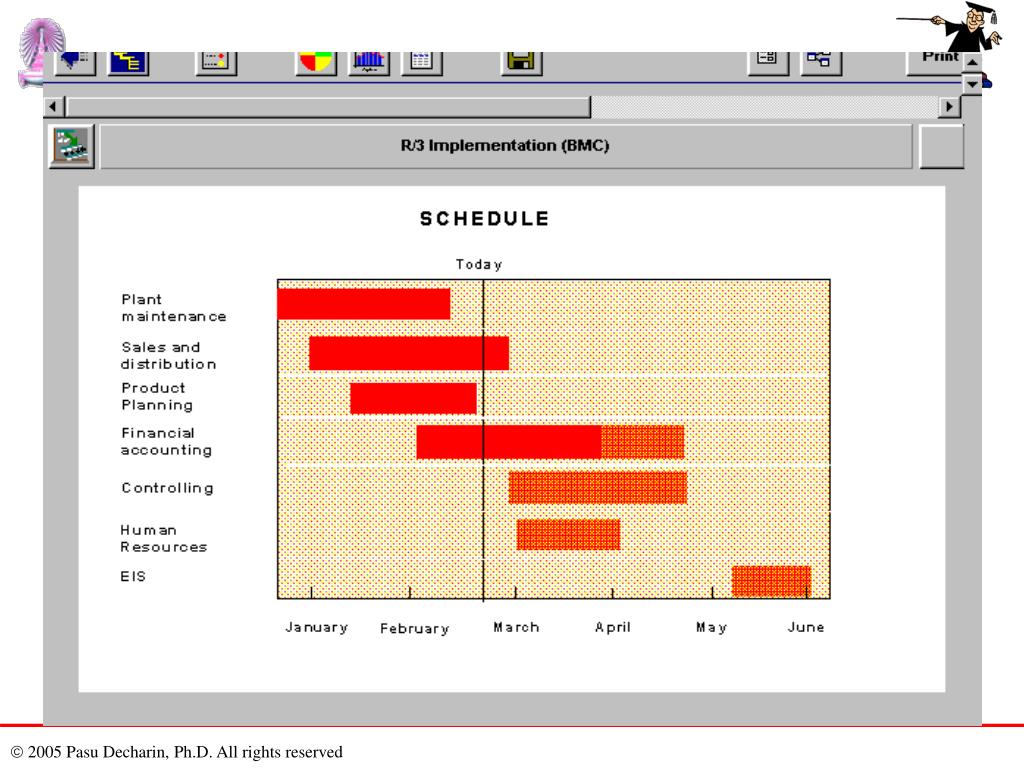The image size is (1024, 768).
Task: Click the 'Financial accounting' row label
Action: pos(167,441)
